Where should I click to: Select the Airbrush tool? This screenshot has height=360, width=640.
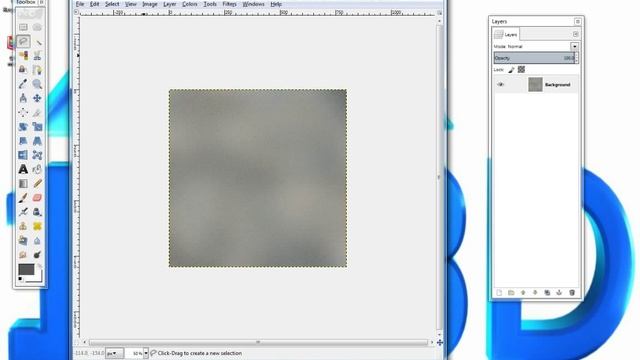(23, 212)
